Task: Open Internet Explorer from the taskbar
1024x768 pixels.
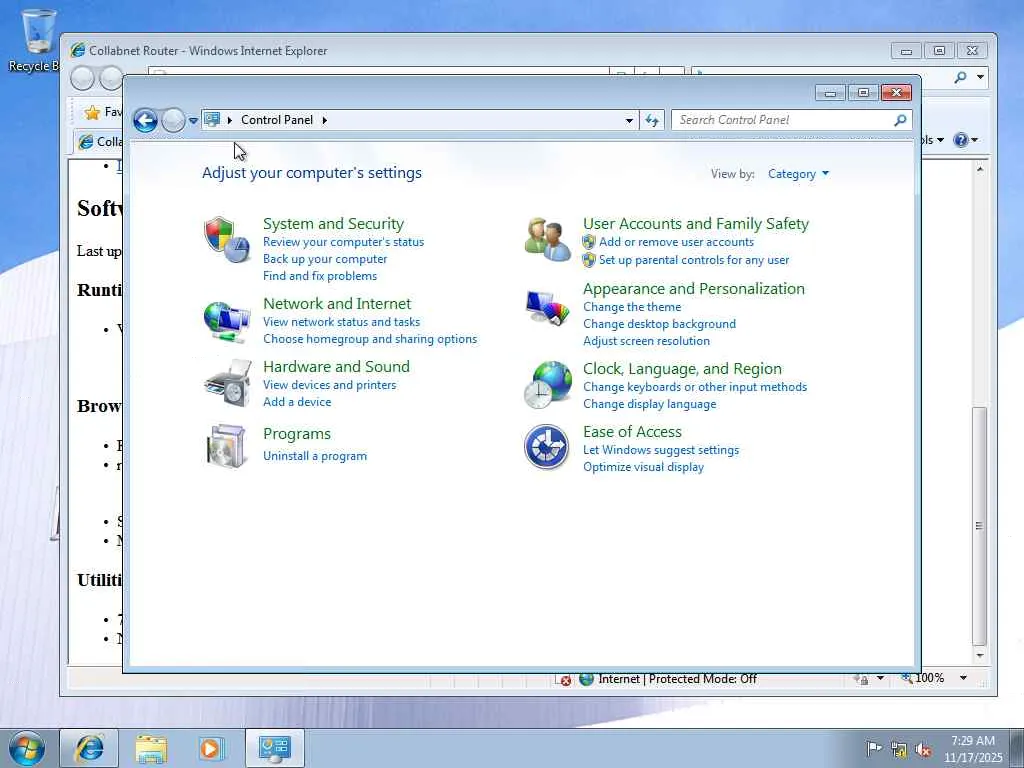Action: (89, 748)
